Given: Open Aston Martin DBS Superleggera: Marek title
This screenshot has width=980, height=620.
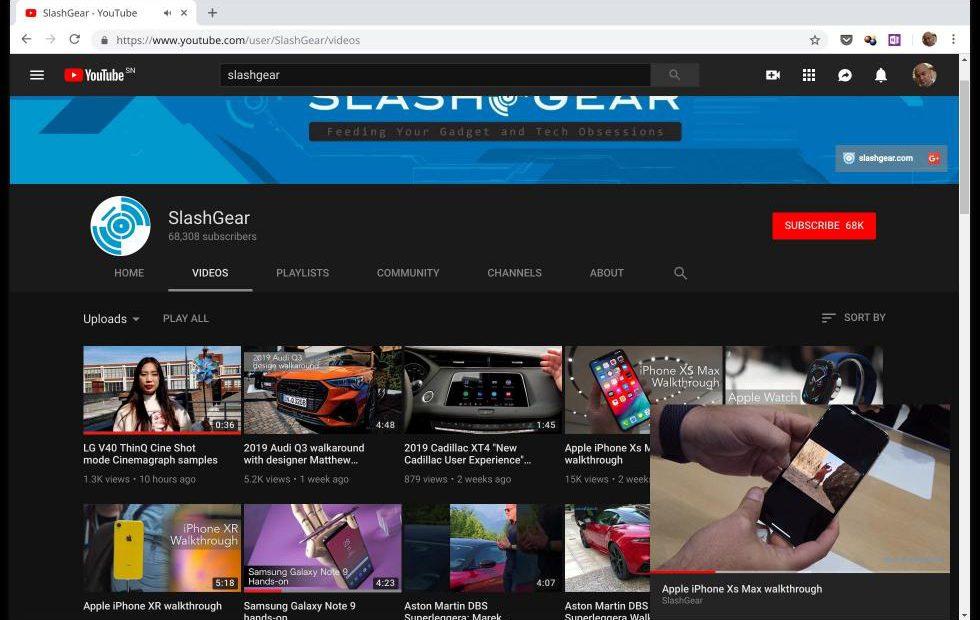Looking at the screenshot, I should point(452,611).
